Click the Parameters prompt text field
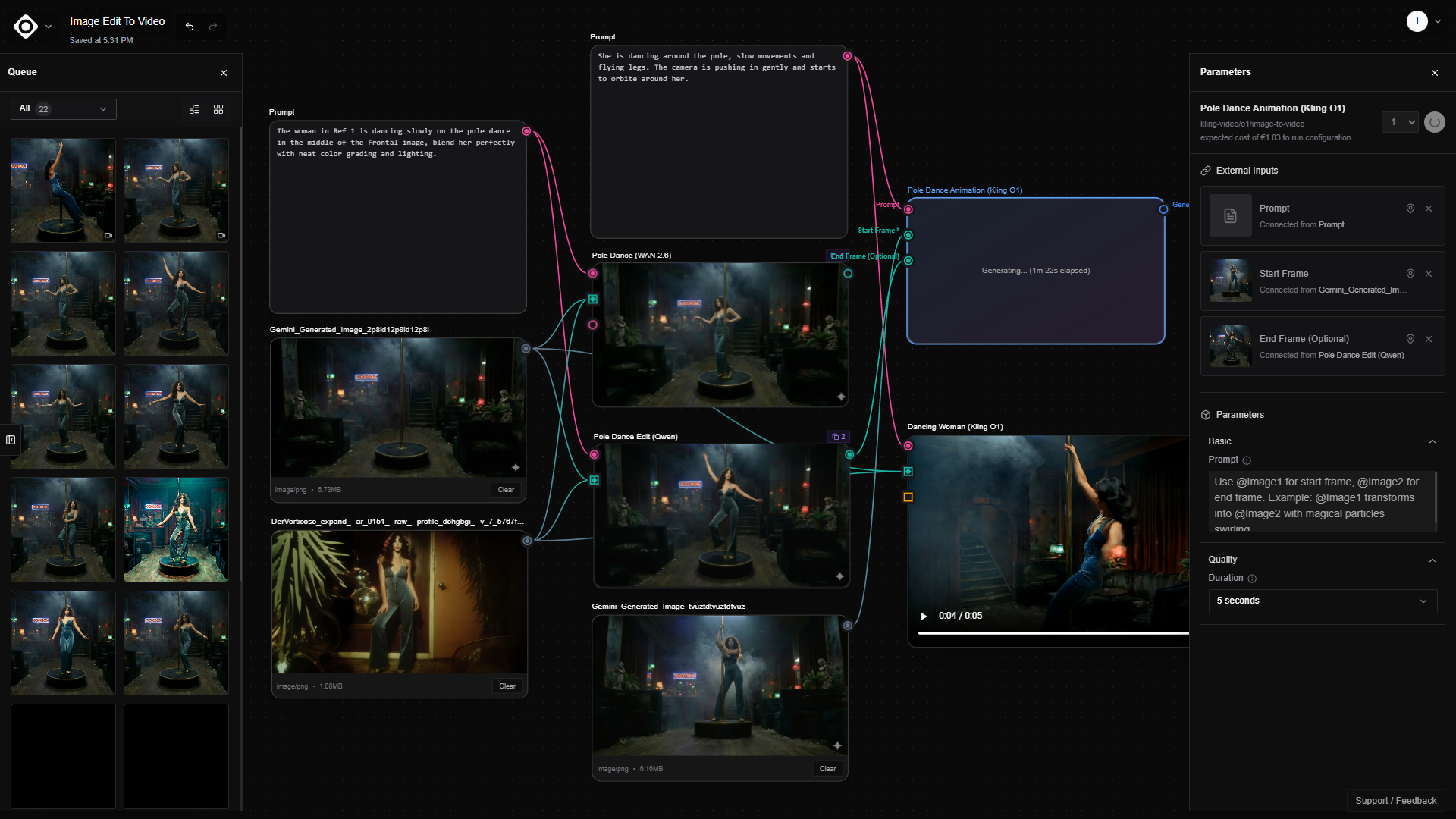Viewport: 1456px width, 819px height. point(1321,502)
